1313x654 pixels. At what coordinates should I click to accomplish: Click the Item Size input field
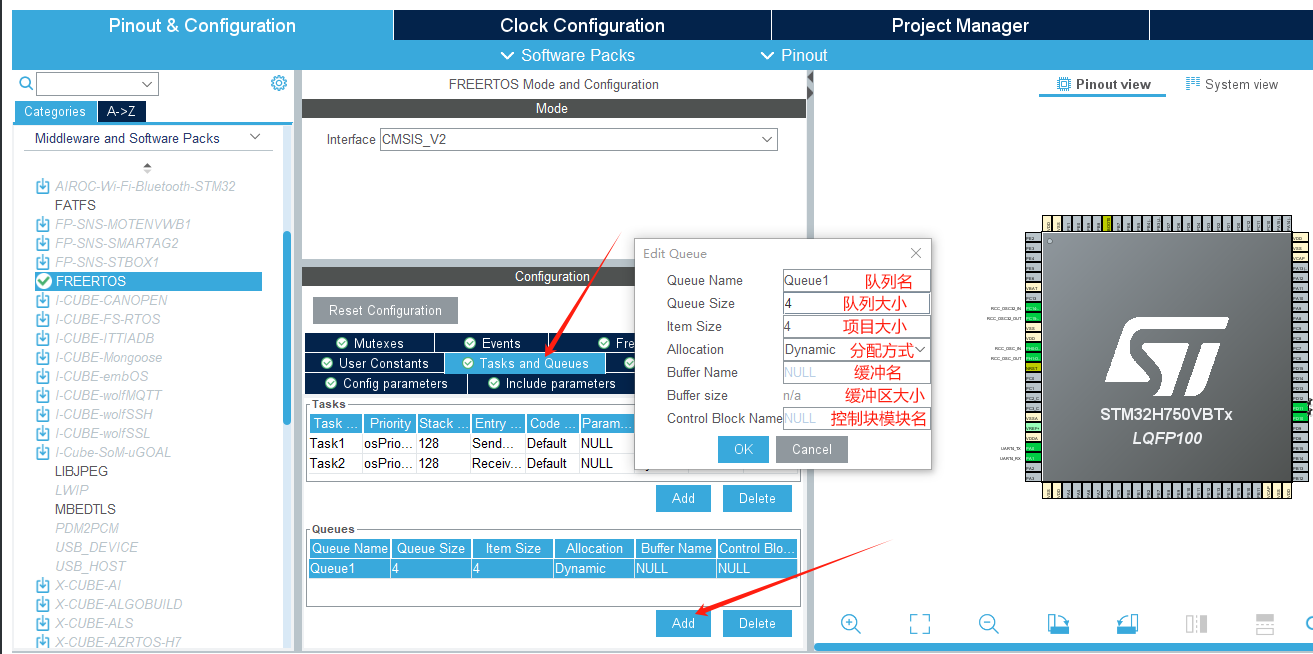point(856,326)
